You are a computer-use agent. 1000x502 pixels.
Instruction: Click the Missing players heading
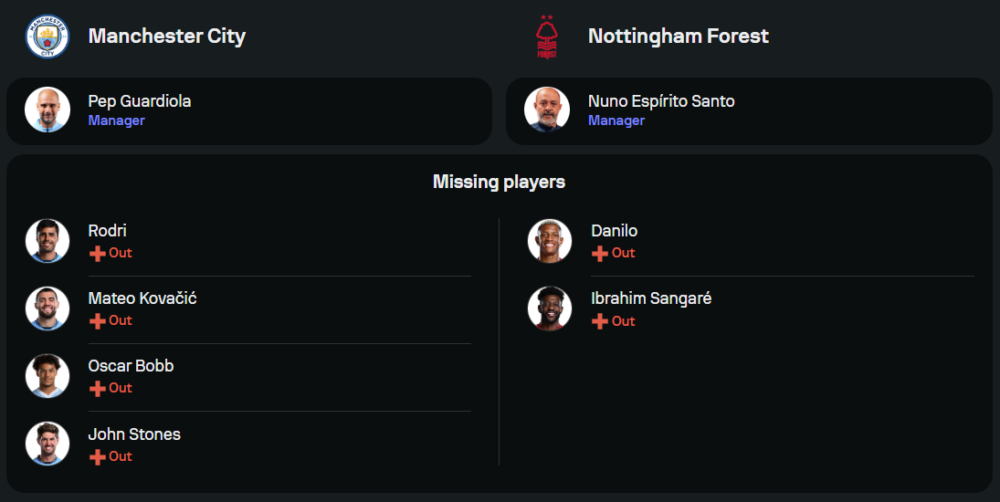499,182
